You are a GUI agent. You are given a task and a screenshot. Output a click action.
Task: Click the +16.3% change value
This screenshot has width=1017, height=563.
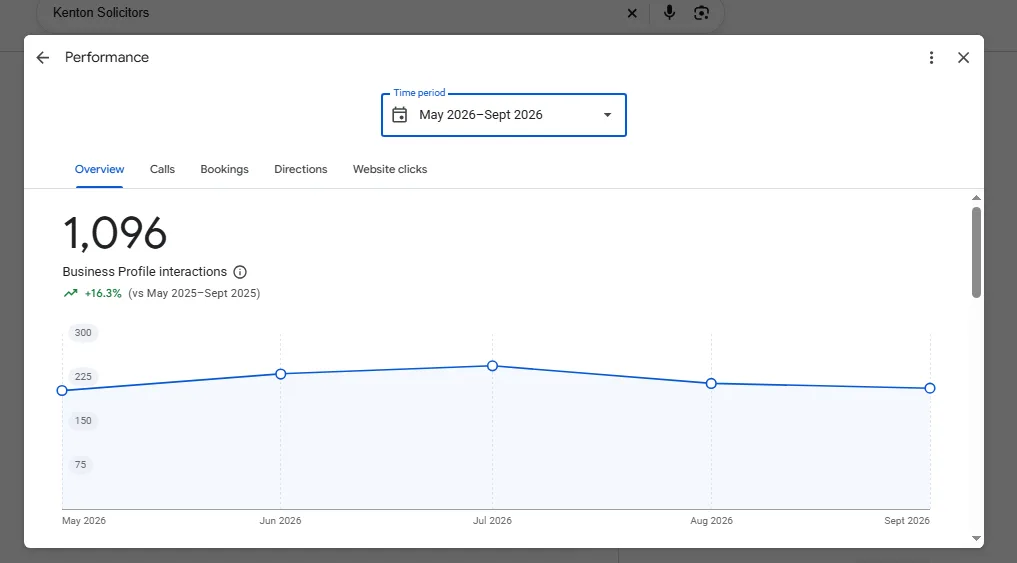click(103, 293)
